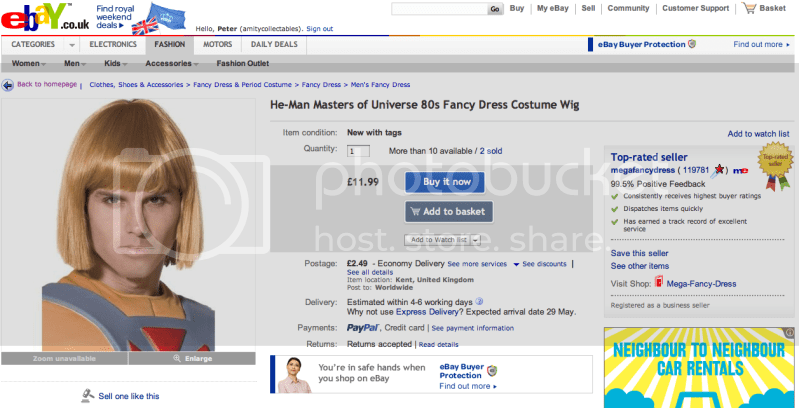The image size is (799, 408).
Task: Click the Add to Watch list button
Action: (438, 240)
